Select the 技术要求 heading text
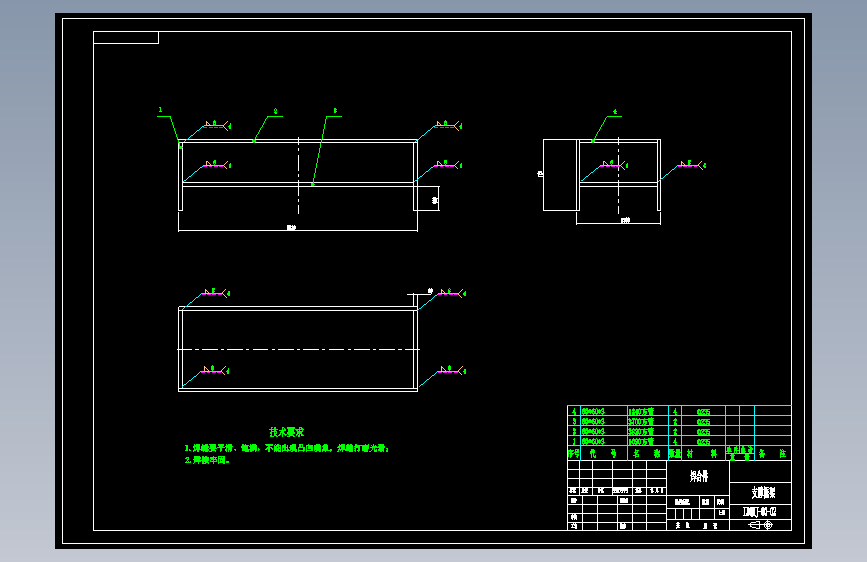This screenshot has width=867, height=562. [x=286, y=432]
